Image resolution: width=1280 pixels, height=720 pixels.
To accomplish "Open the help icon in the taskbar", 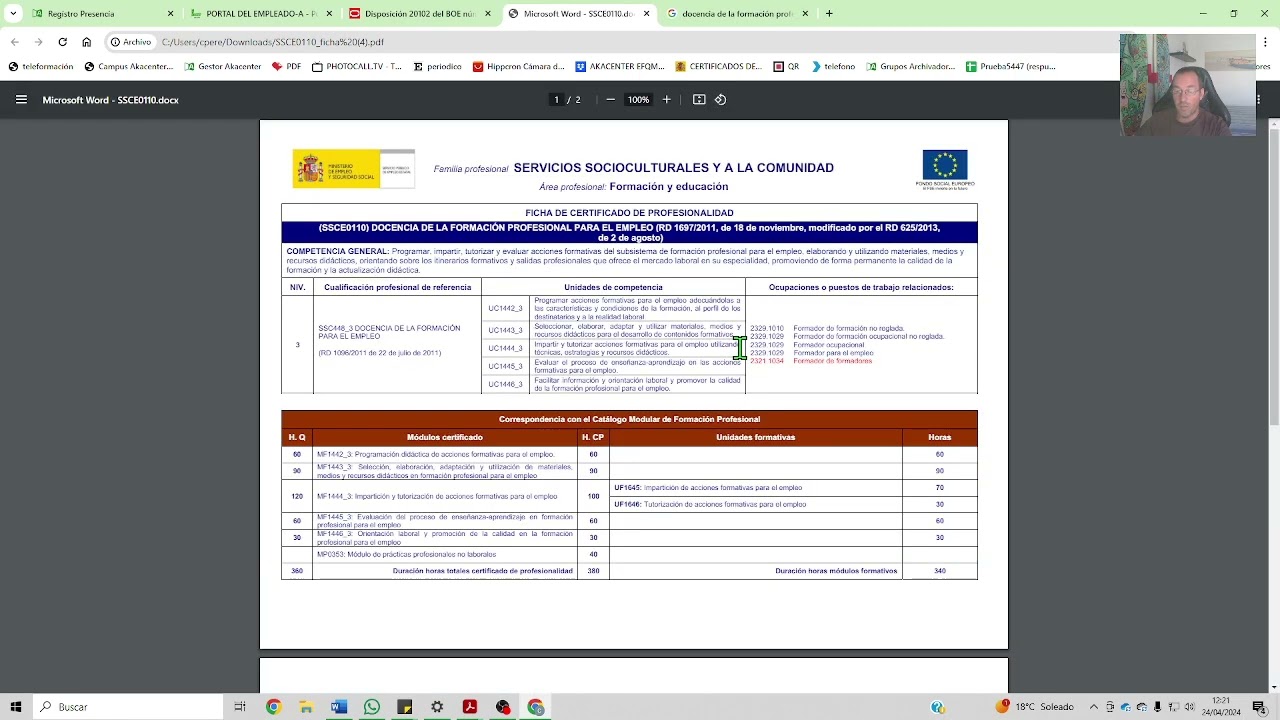I will pyautogui.click(x=938, y=707).
